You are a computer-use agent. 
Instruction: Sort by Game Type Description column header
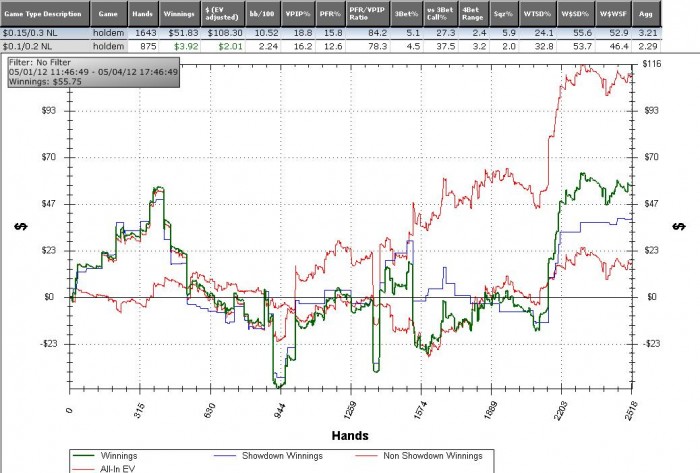pyautogui.click(x=45, y=14)
